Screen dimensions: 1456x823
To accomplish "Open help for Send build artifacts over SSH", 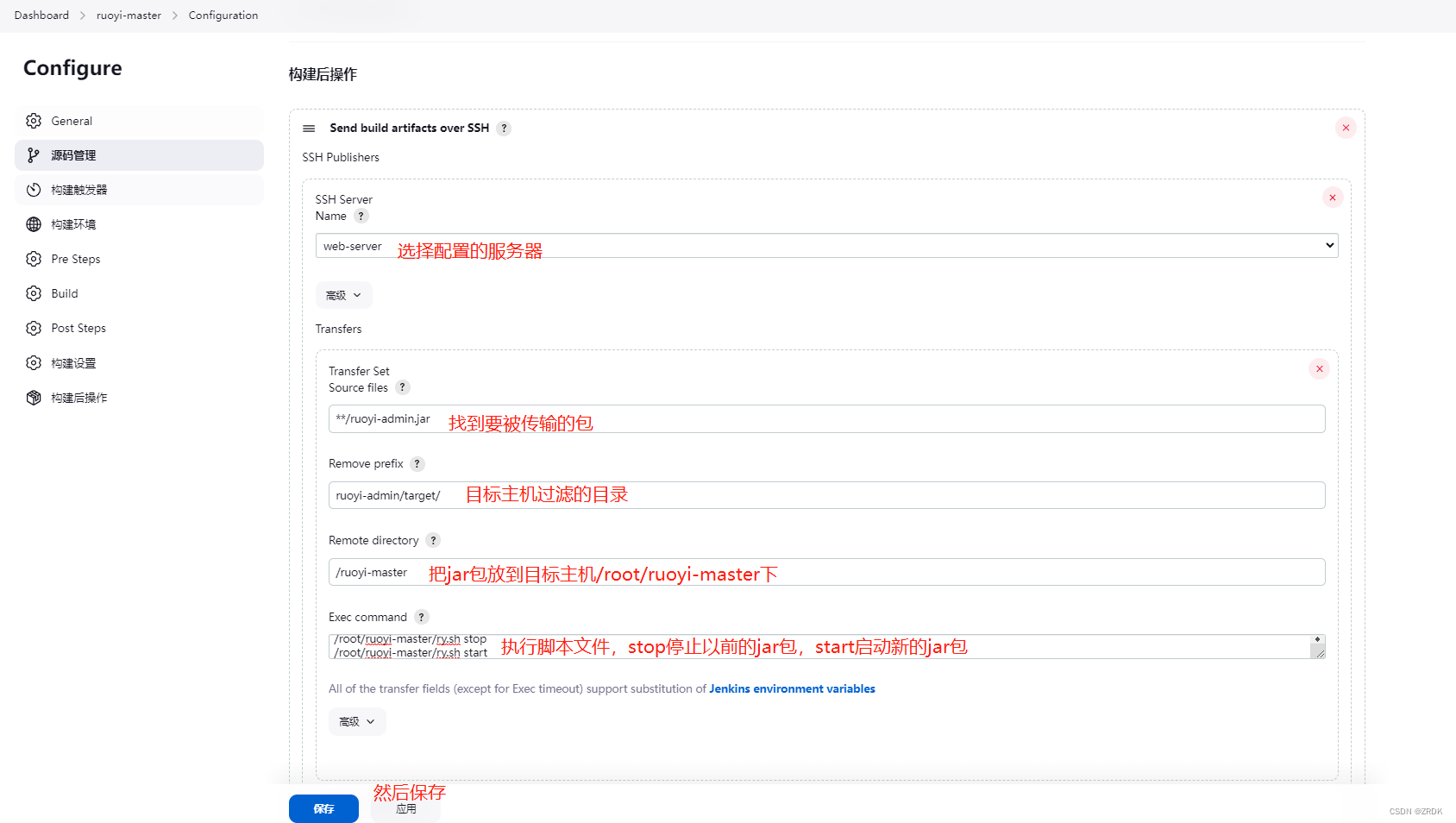I will click(505, 129).
